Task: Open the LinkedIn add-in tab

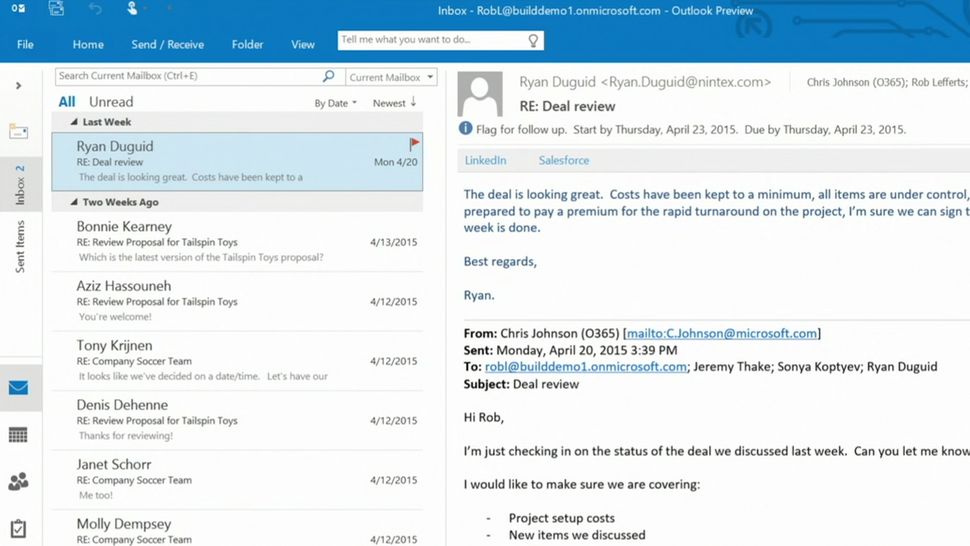Action: (485, 160)
